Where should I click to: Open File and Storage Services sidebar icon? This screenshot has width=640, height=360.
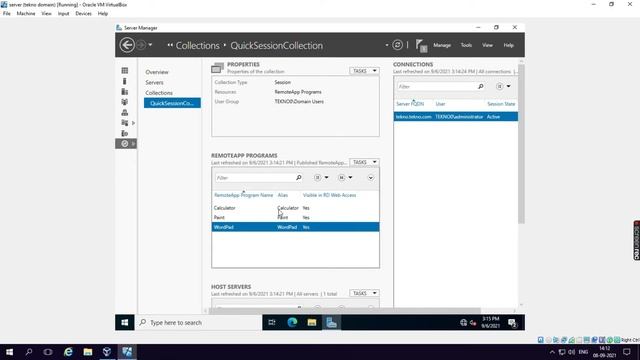125,123
